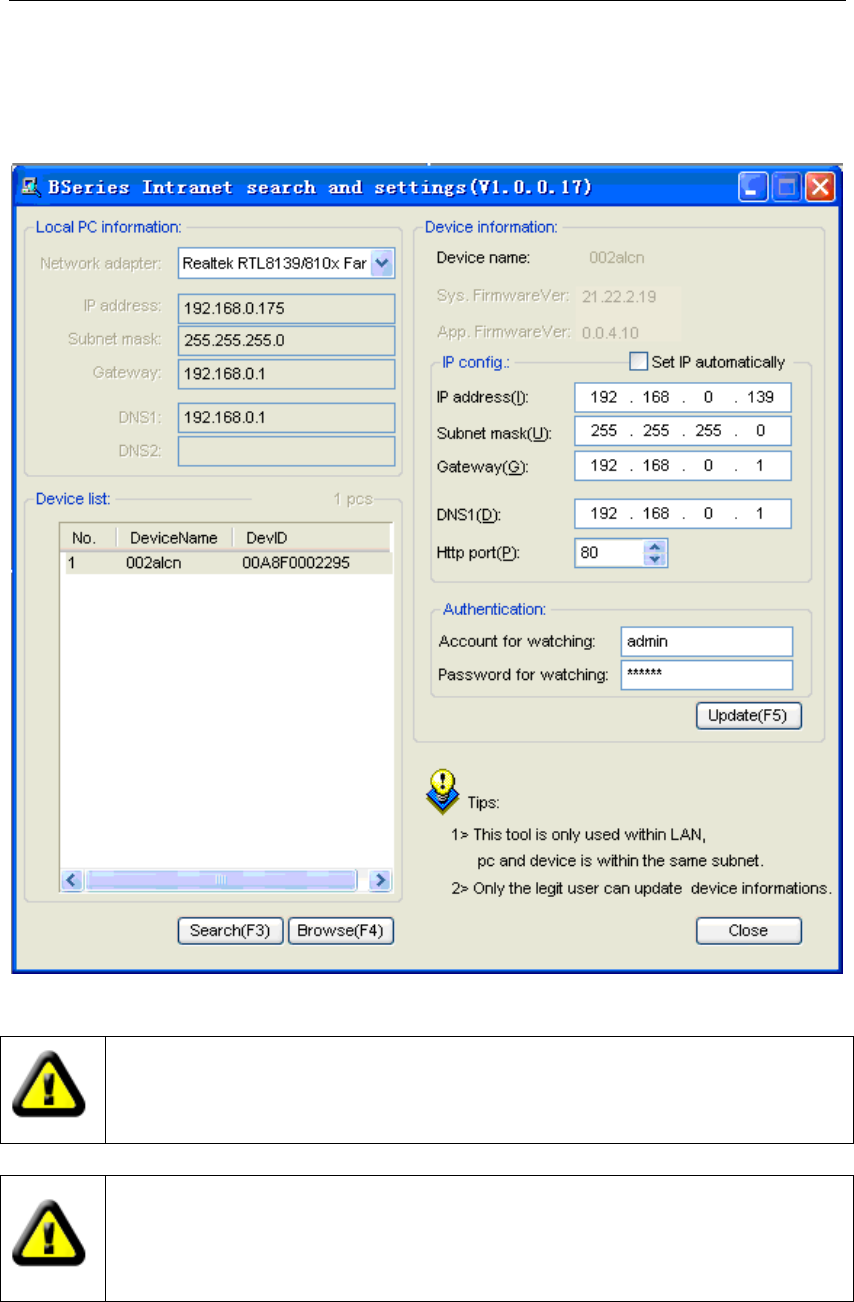This screenshot has height=1302, width=854.
Task: Click local IP address 192.168.0.175 field
Action: [x=286, y=308]
